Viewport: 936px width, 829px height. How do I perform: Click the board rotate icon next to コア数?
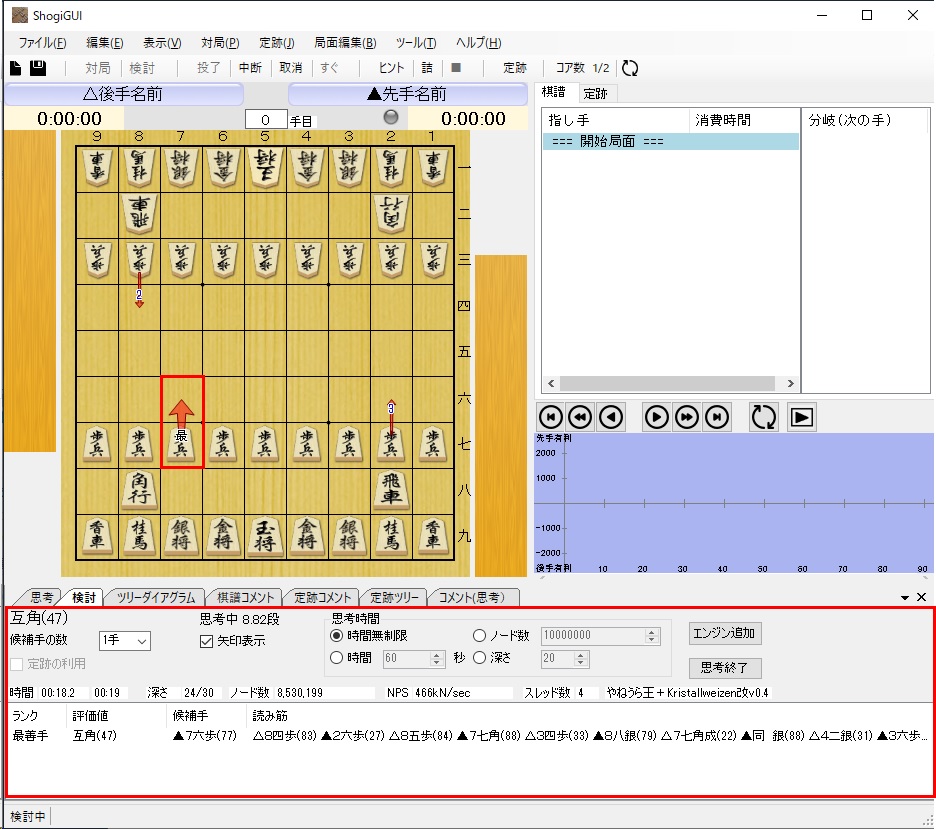[630, 68]
